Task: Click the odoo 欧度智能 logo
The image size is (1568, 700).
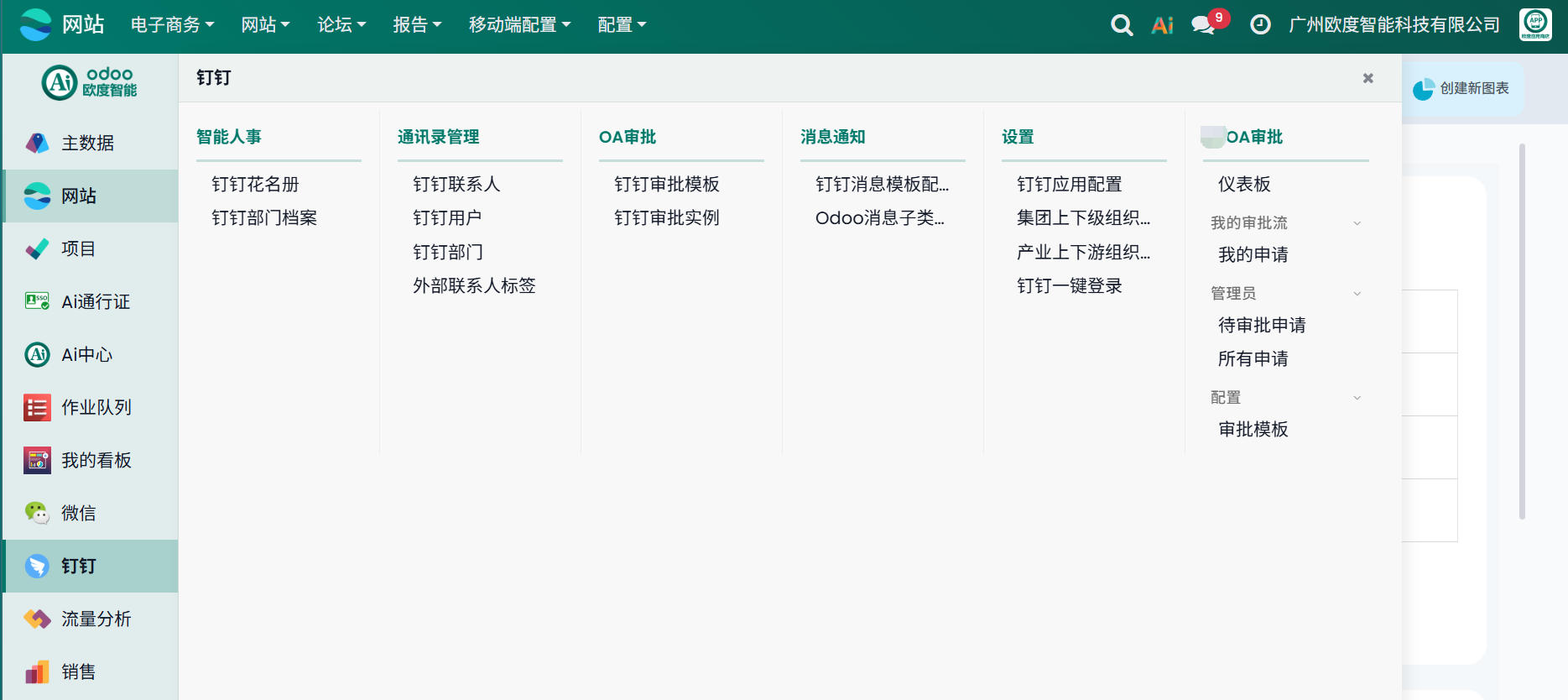Action: 90,82
